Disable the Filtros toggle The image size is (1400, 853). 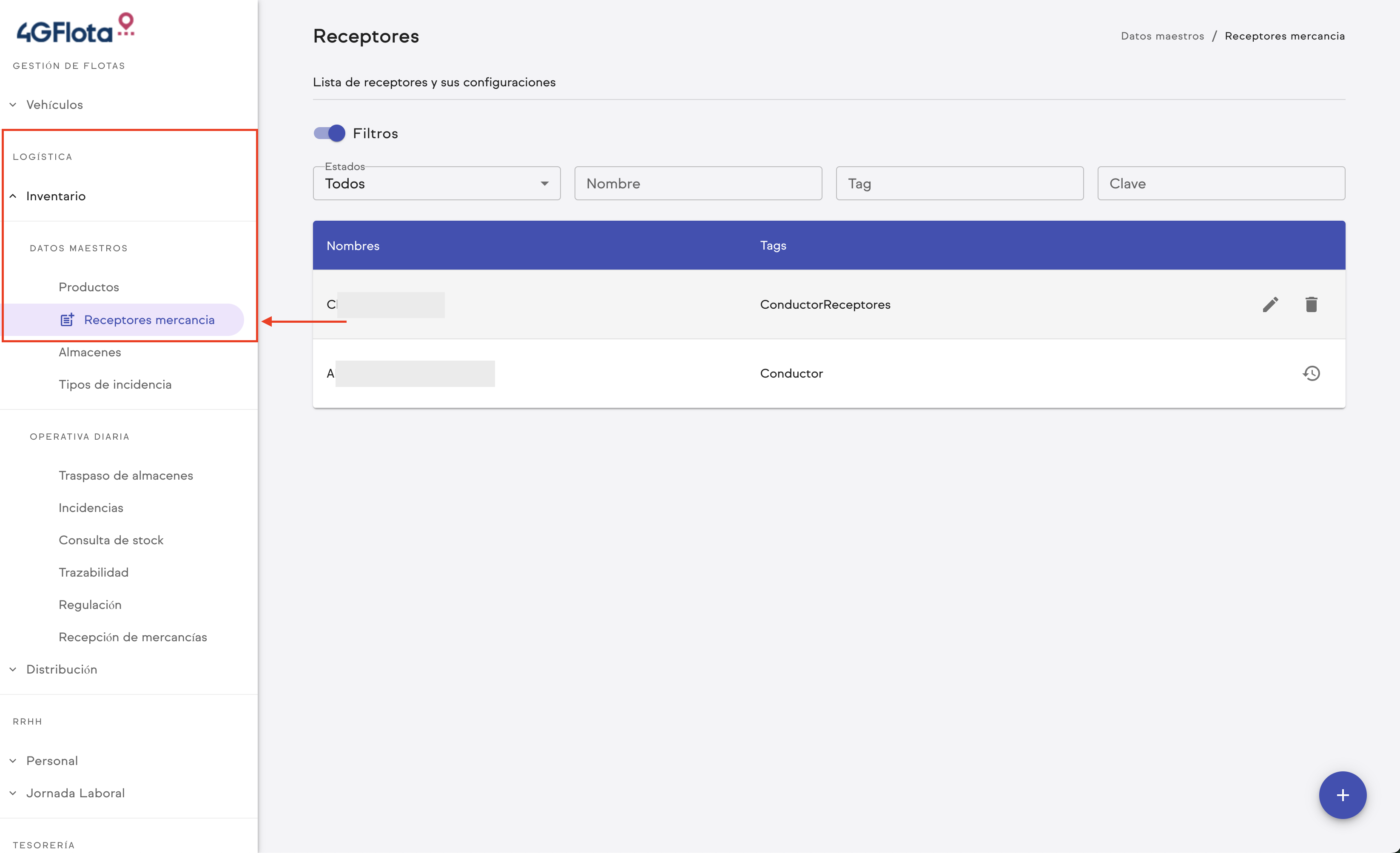(328, 133)
